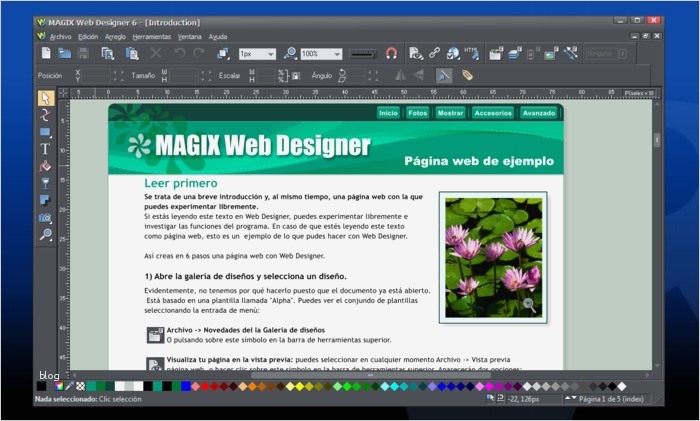Select the Shadow tool
Image resolution: width=700 pixels, height=421 pixels.
tap(45, 200)
